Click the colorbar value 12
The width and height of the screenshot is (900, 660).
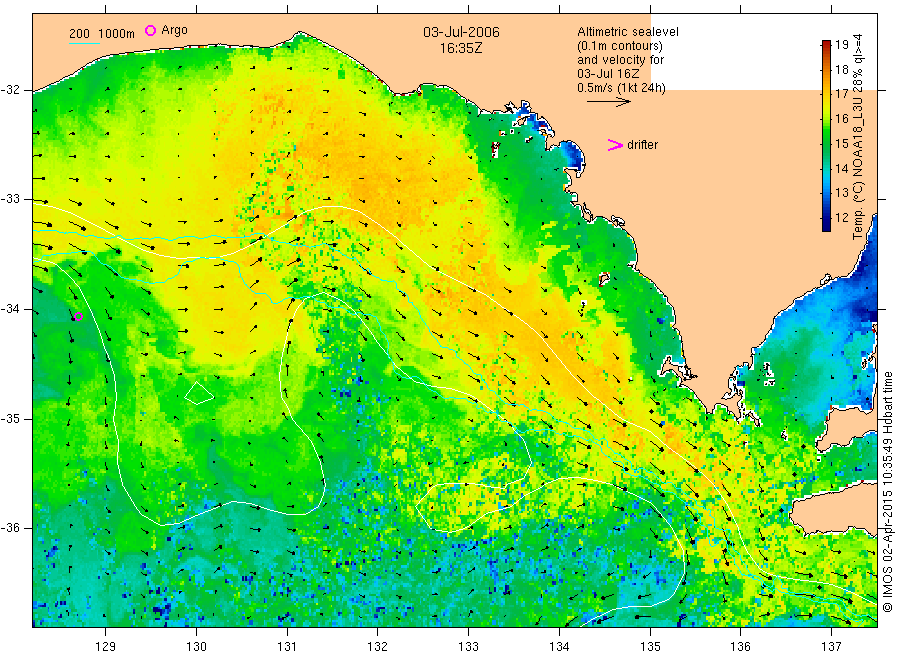841,218
